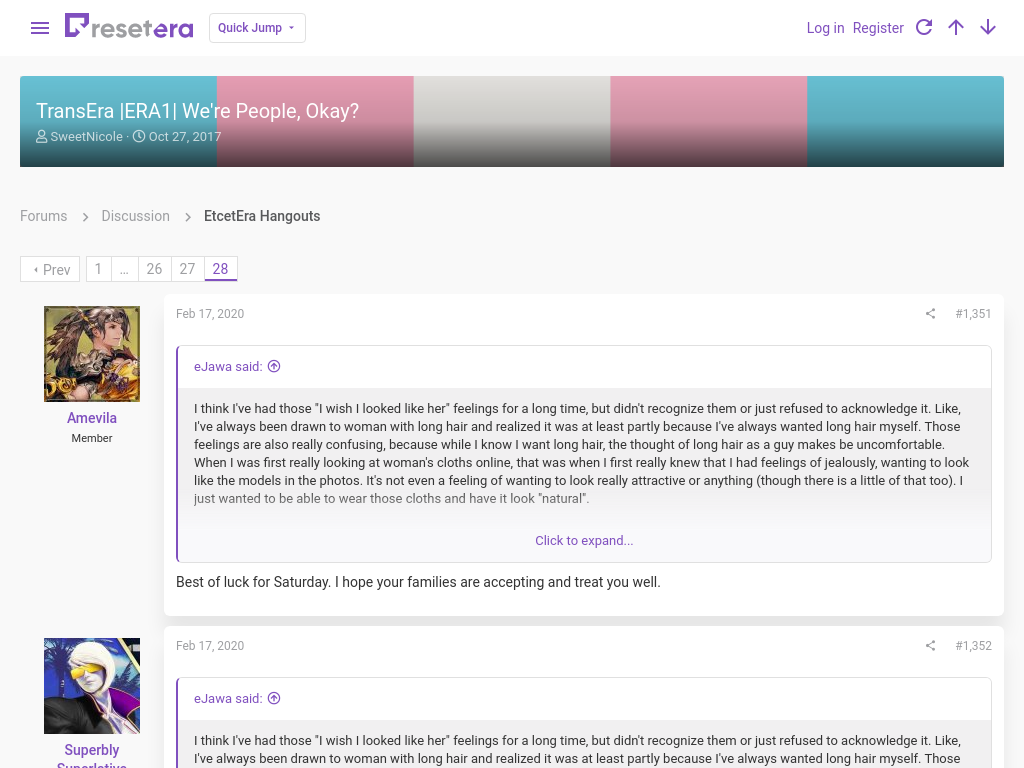
Task: Click the Oct 27, 2017 thread date
Action: point(185,136)
